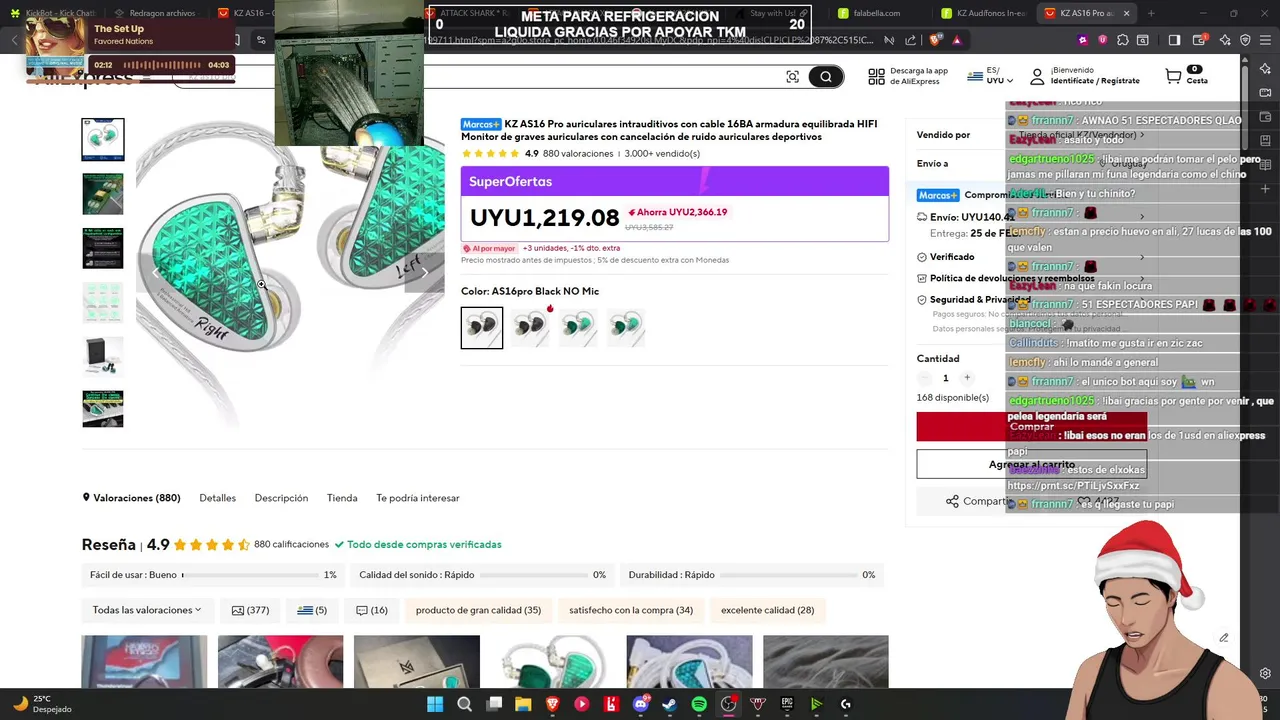
Task: Switch to Tienda tab
Action: (x=342, y=498)
